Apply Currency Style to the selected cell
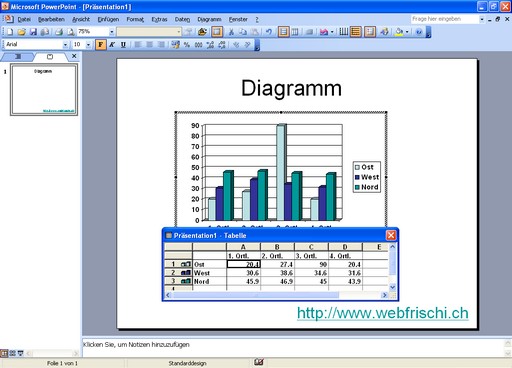This screenshot has height=368, width=512. point(175,45)
